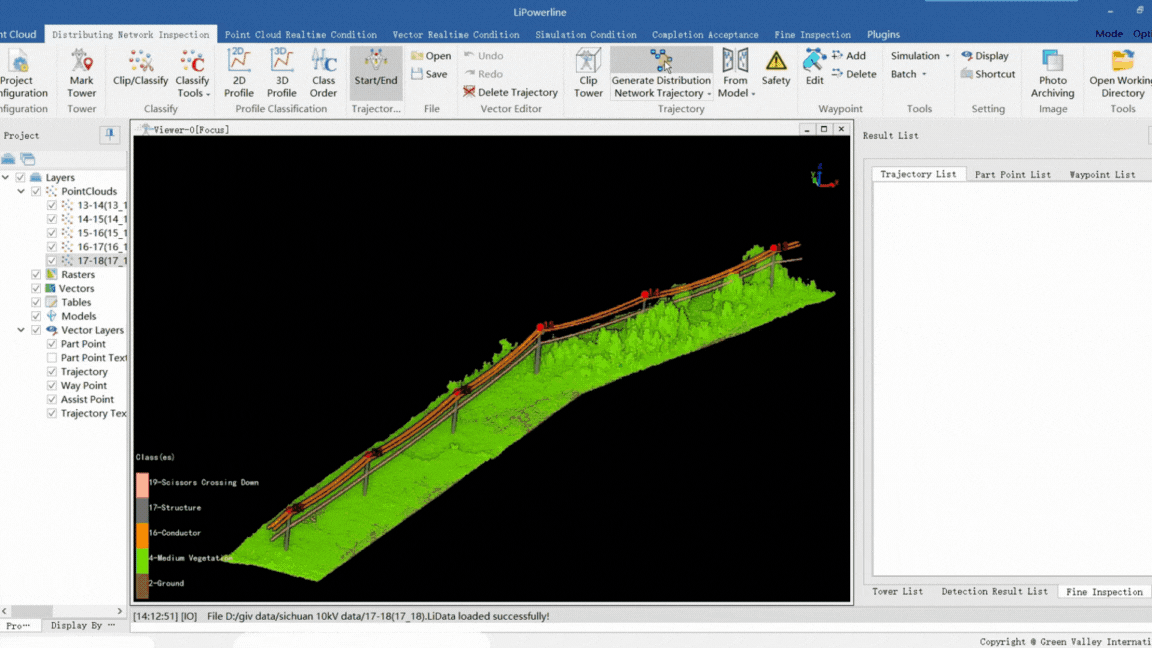Open the Project Configuration tool
The image size is (1152, 648).
coord(22,73)
